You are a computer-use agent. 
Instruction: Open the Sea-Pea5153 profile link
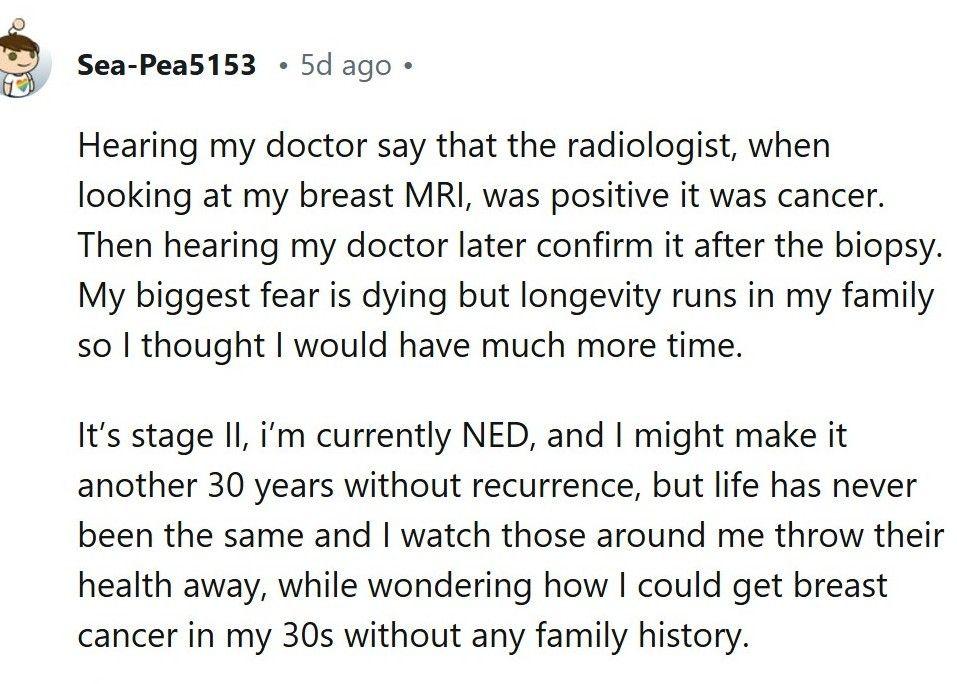(x=166, y=66)
